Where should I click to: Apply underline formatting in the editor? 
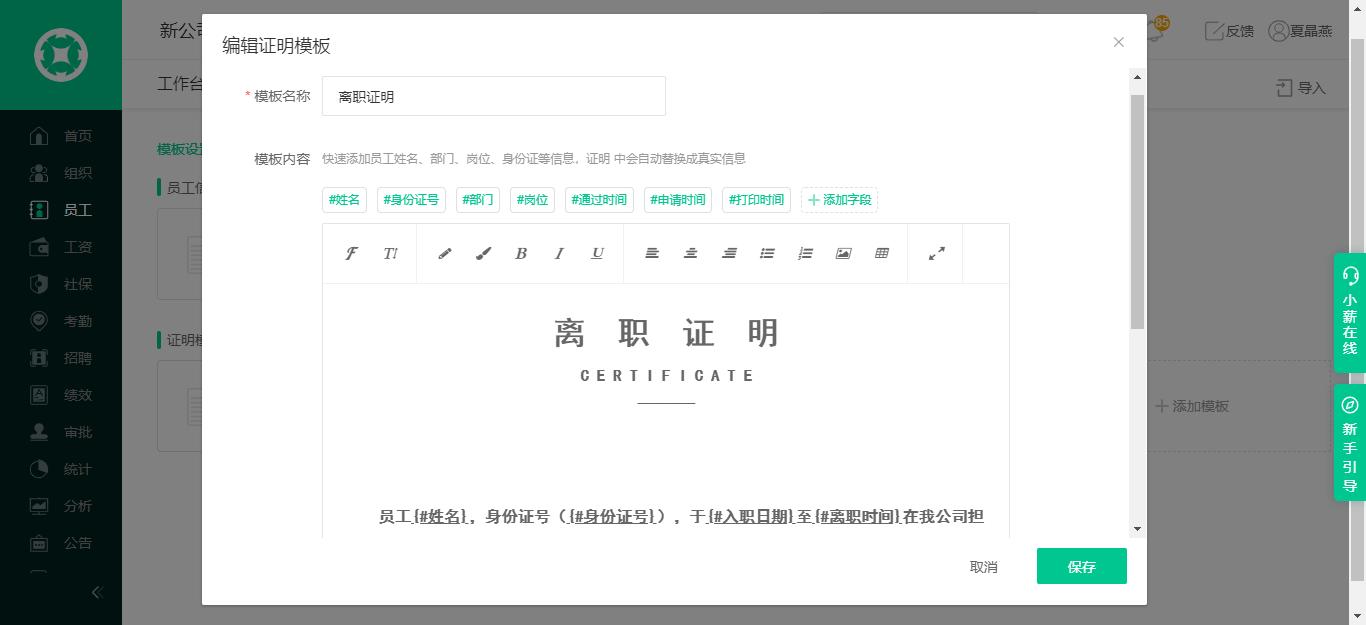[597, 253]
